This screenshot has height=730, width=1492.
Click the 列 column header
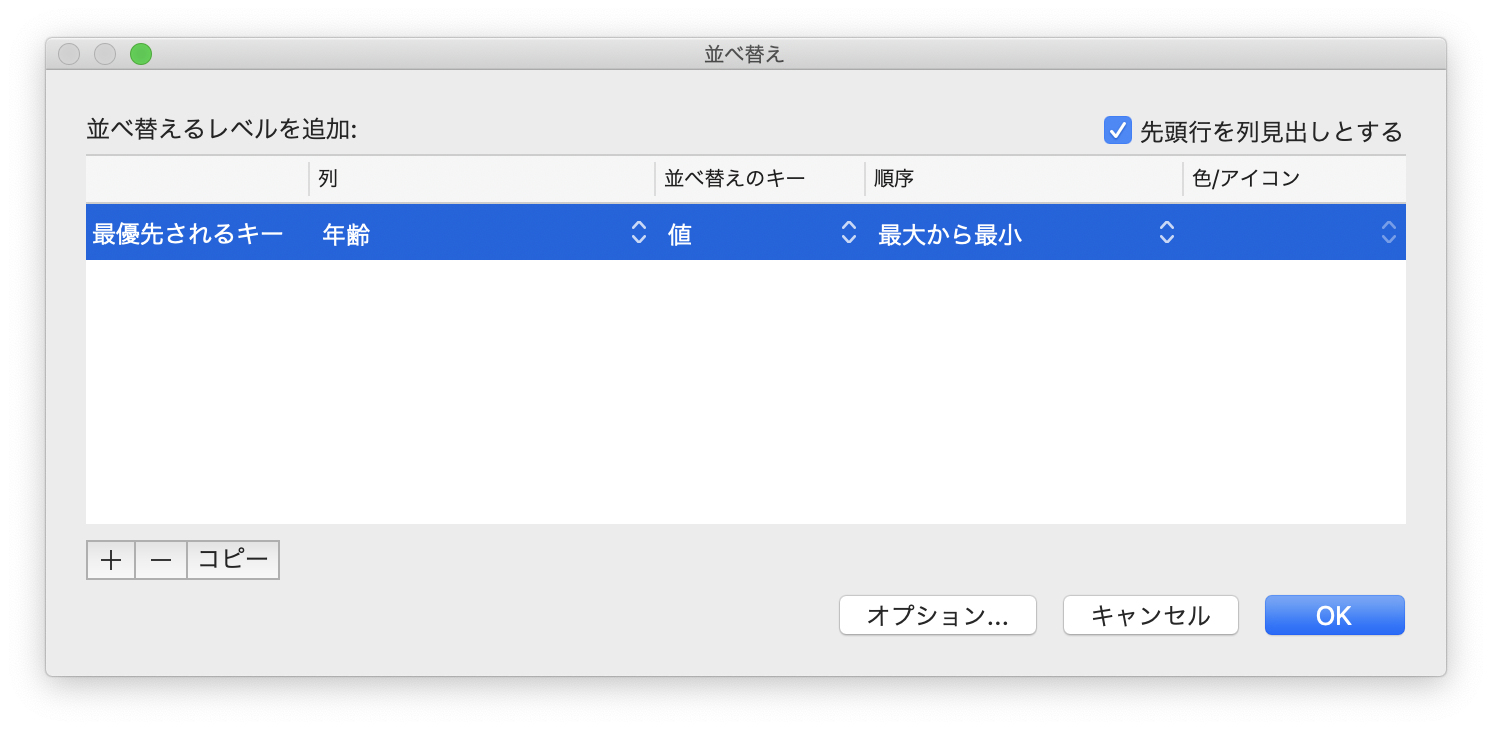(x=482, y=179)
